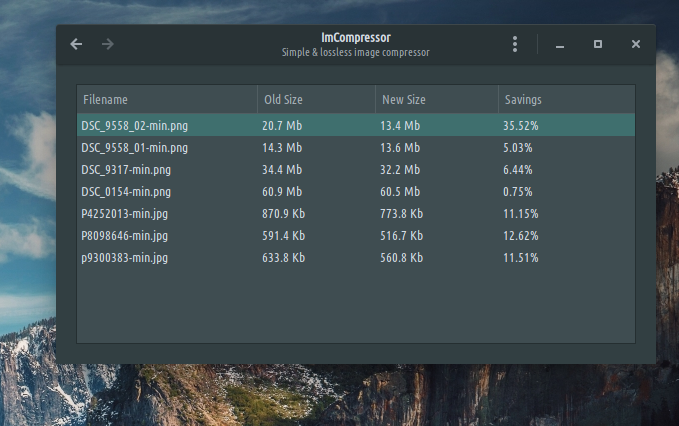Click the ImCompressor window title
The height and width of the screenshot is (426, 679).
click(x=356, y=38)
